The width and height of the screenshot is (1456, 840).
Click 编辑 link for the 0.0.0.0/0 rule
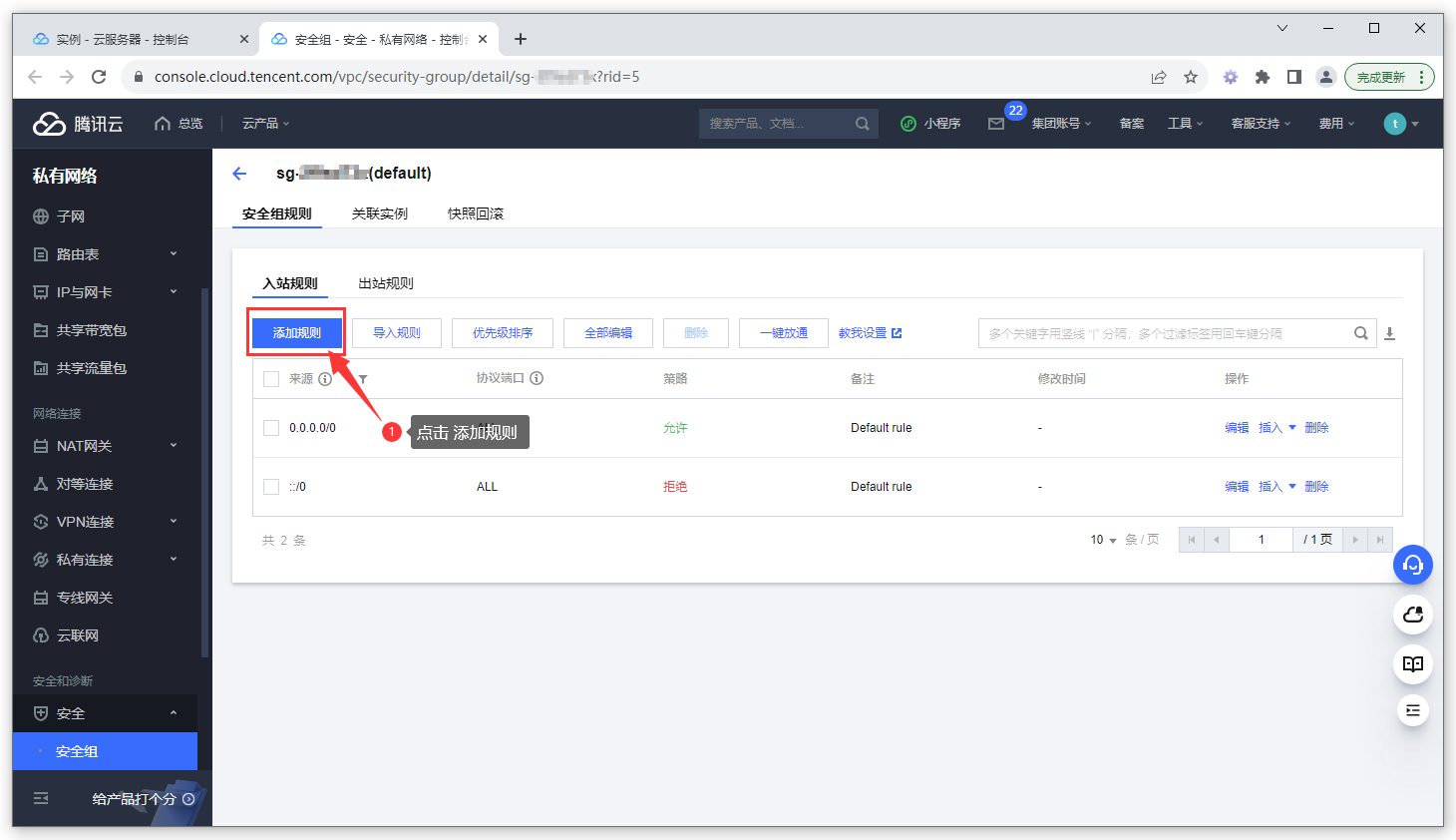(x=1237, y=428)
